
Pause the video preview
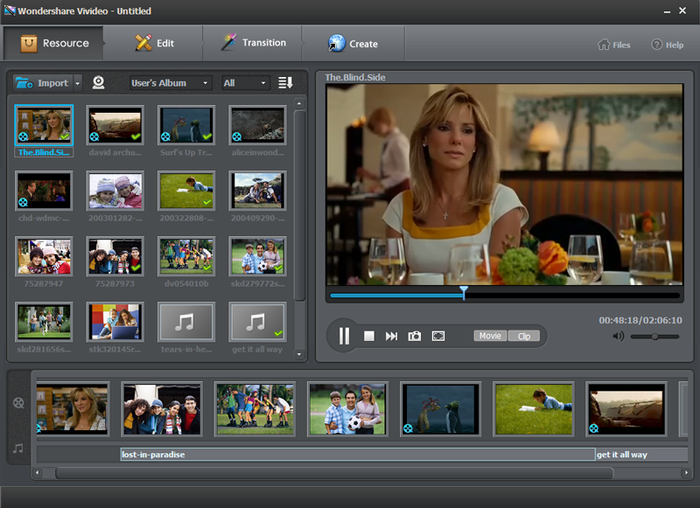(344, 336)
